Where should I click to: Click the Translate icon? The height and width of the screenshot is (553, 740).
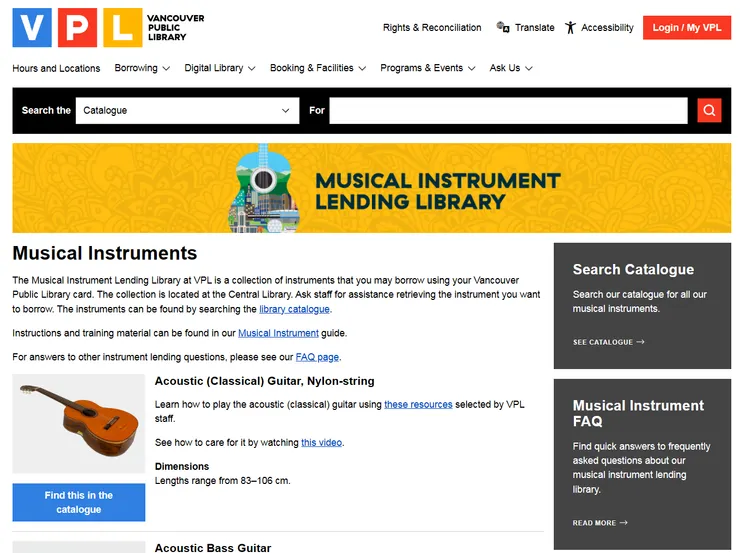(503, 27)
